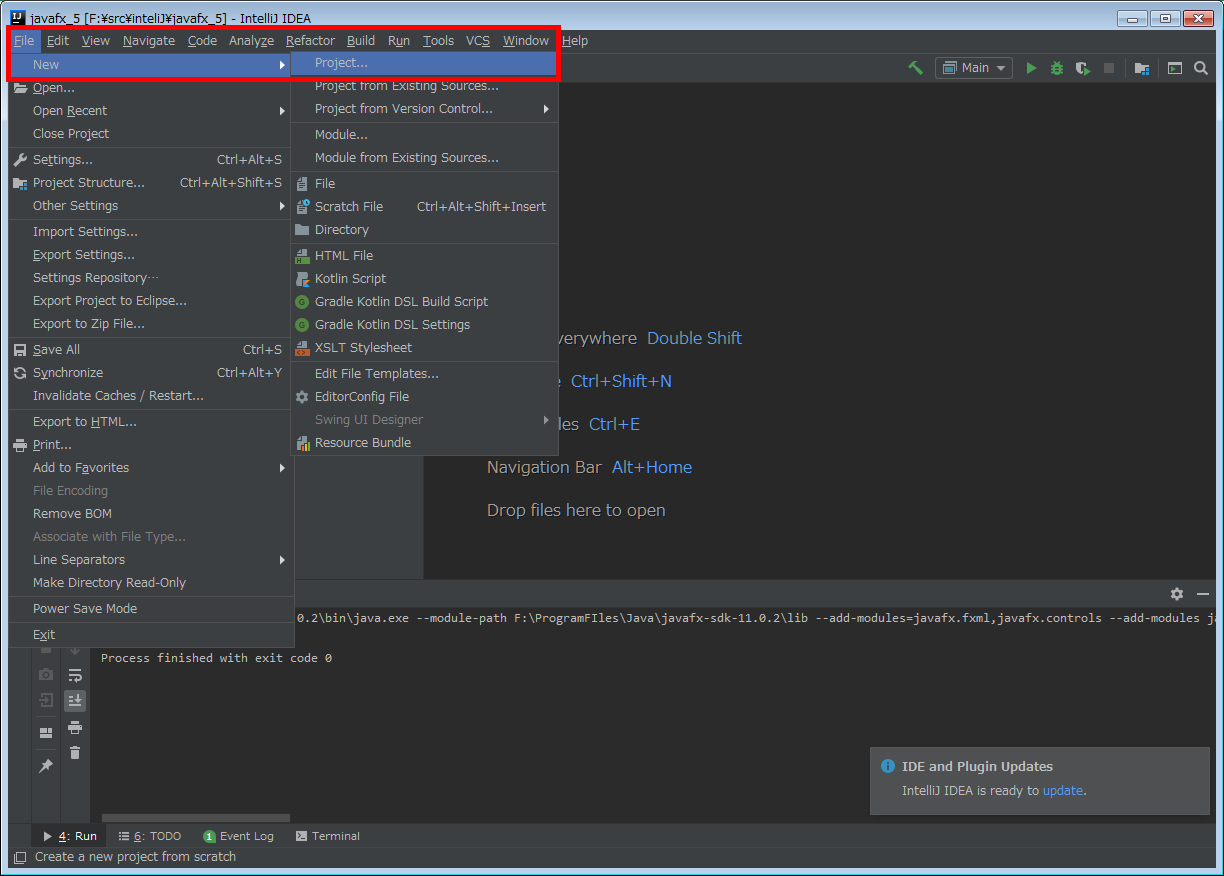Click the restore layout icon in Run panel
1224x876 pixels.
click(46, 733)
